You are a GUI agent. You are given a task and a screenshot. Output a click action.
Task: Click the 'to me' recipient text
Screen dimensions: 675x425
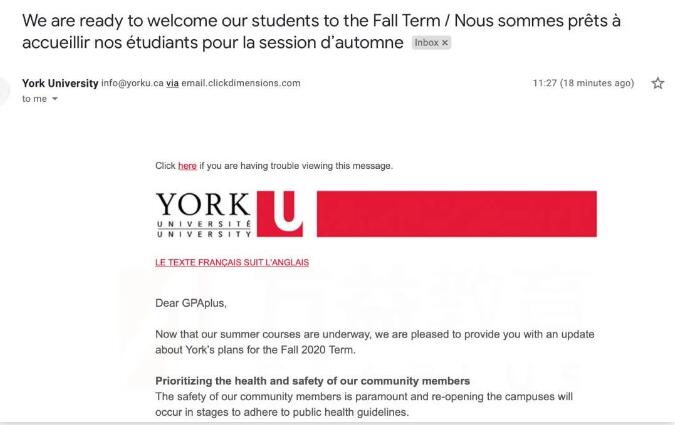34,99
